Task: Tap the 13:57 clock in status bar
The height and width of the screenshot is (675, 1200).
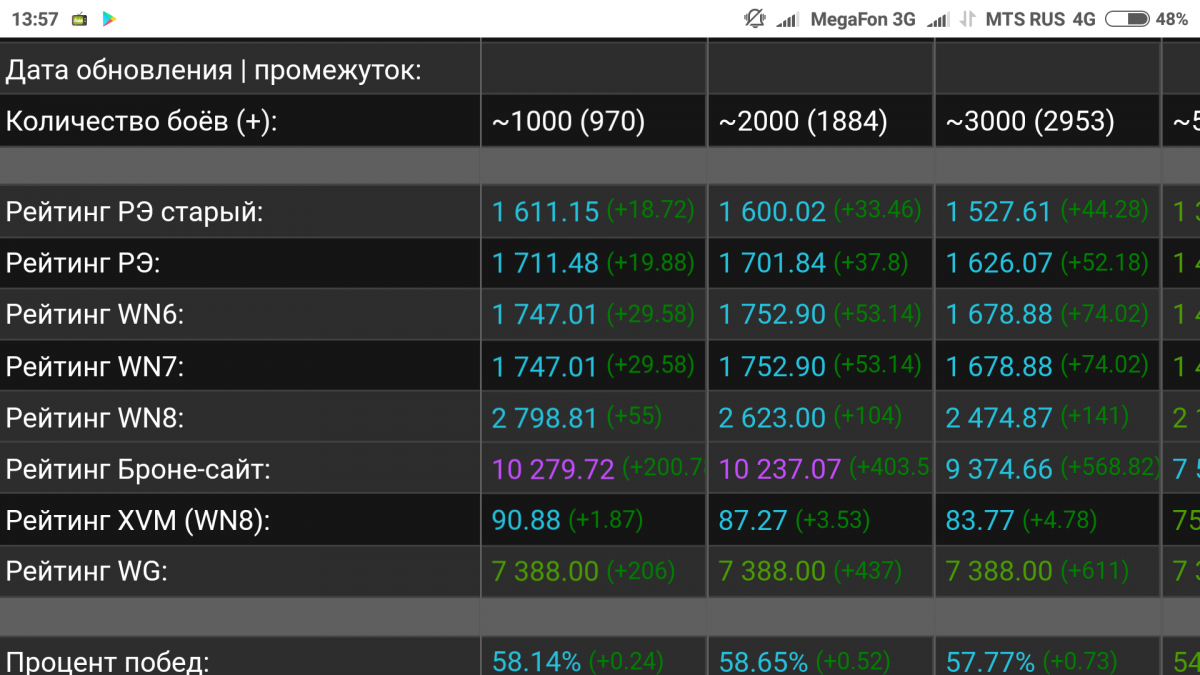Action: click(35, 19)
